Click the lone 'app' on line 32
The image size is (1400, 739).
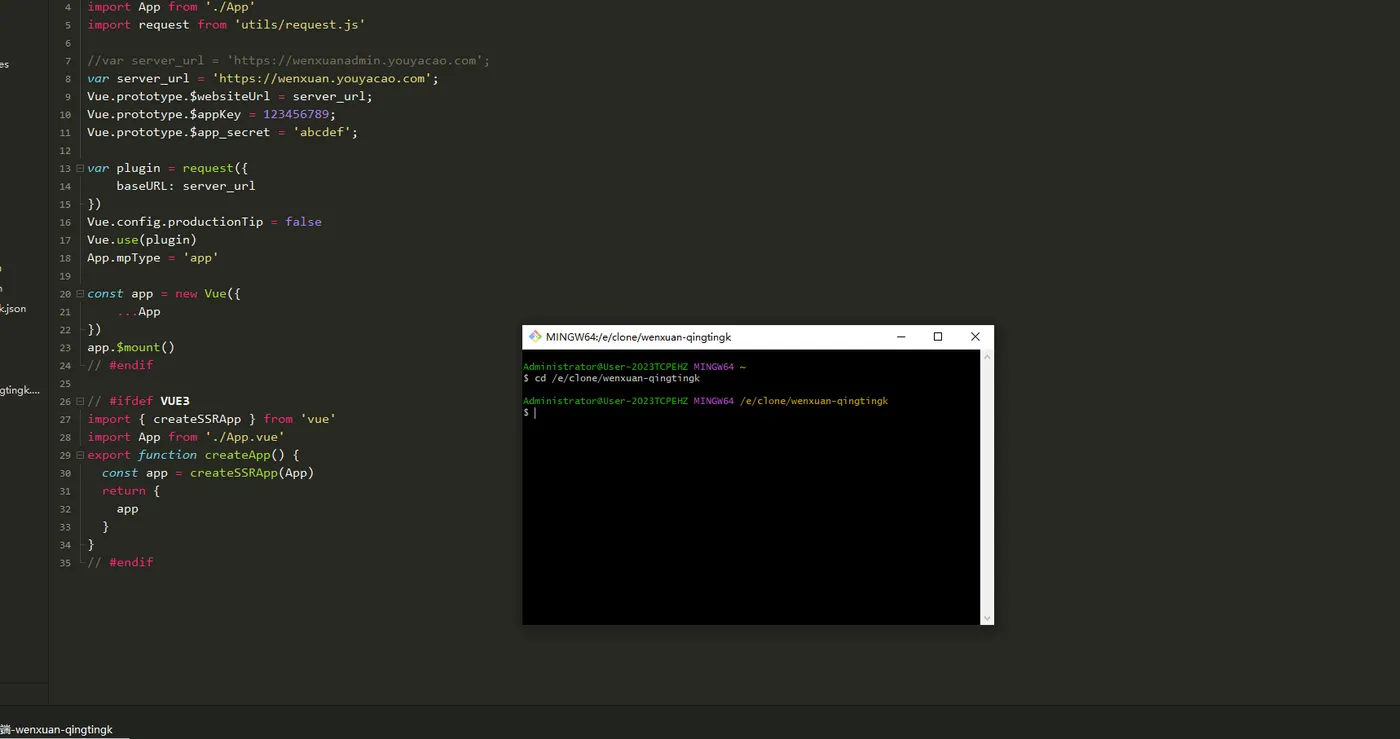pyautogui.click(x=127, y=509)
